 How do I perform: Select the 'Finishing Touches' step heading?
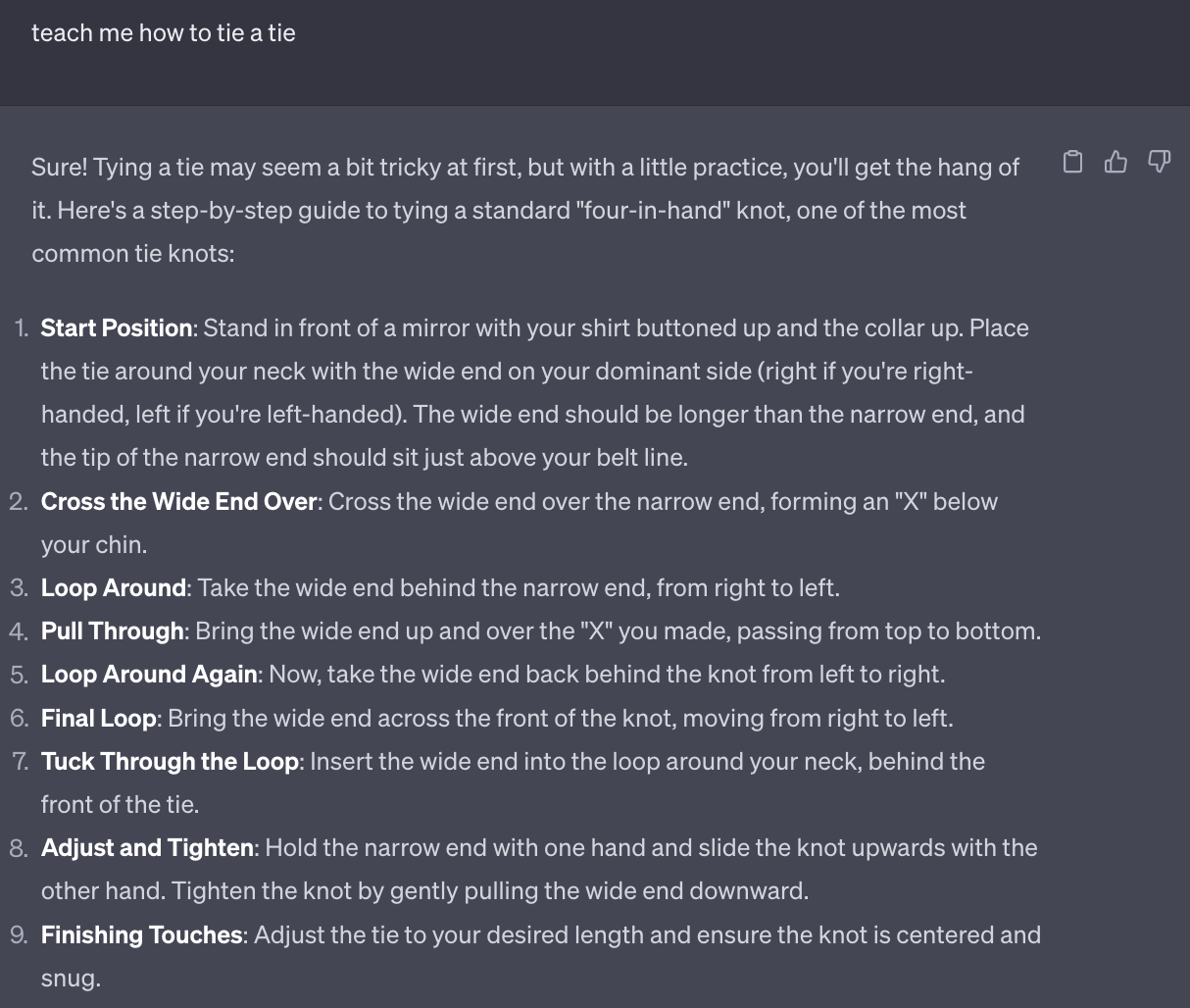[x=142, y=935]
